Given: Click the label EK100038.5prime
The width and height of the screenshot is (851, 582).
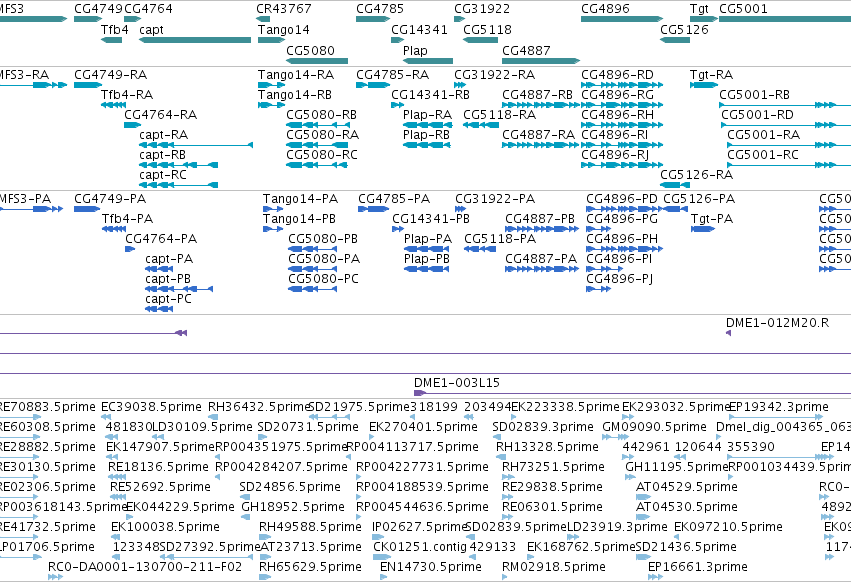Looking at the screenshot, I should 165,527.
